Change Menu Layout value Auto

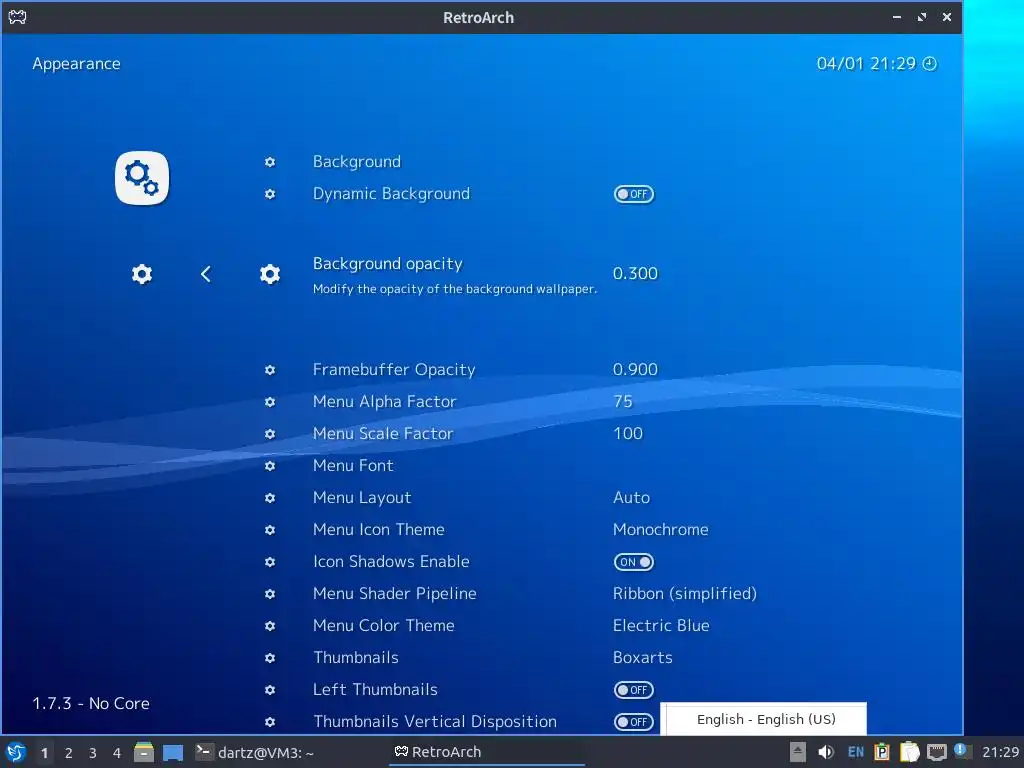pyautogui.click(x=632, y=498)
